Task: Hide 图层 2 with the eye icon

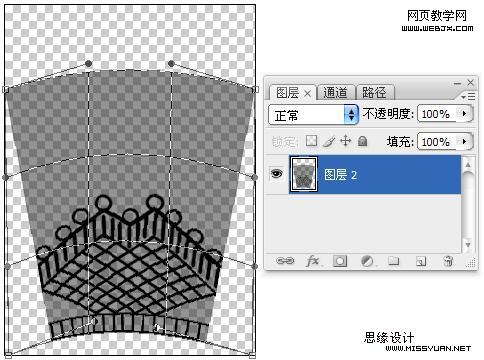Action: [x=276, y=174]
